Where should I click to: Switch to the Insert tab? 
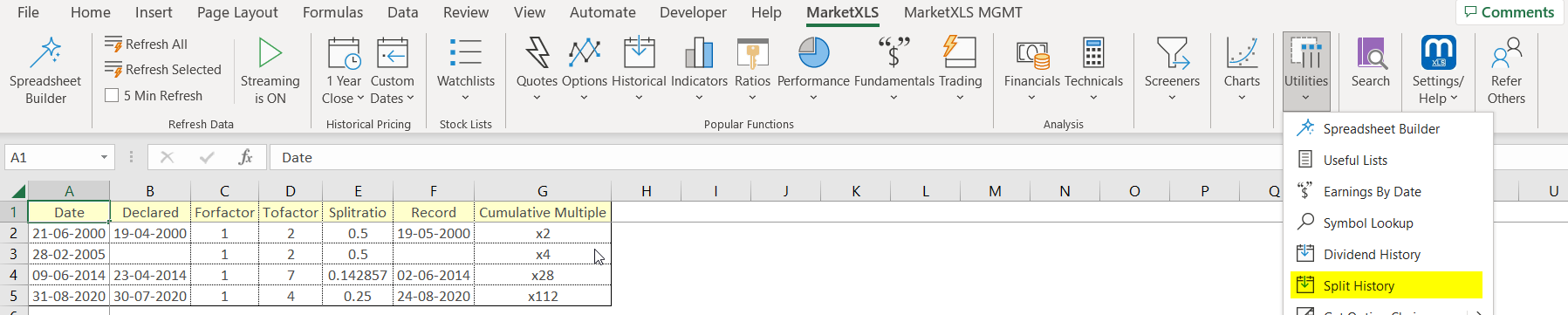click(x=154, y=12)
